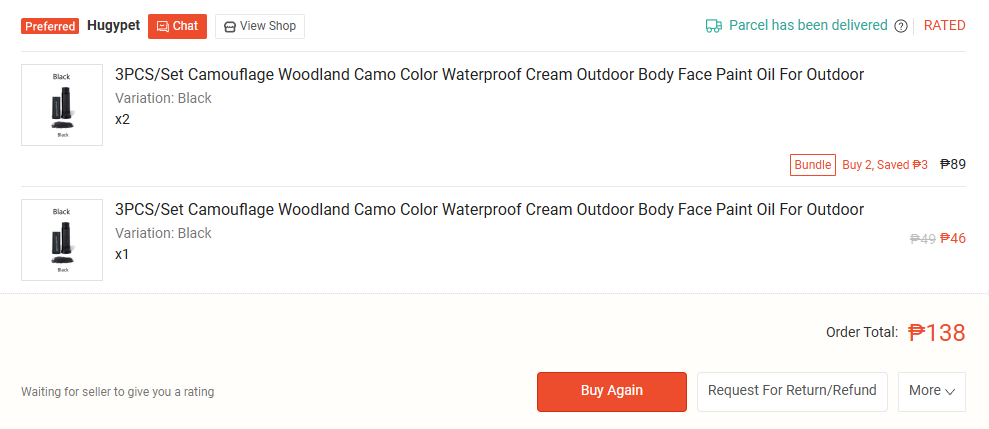This screenshot has width=989, height=429.
Task: Click the View Shop button label
Action: tap(268, 27)
